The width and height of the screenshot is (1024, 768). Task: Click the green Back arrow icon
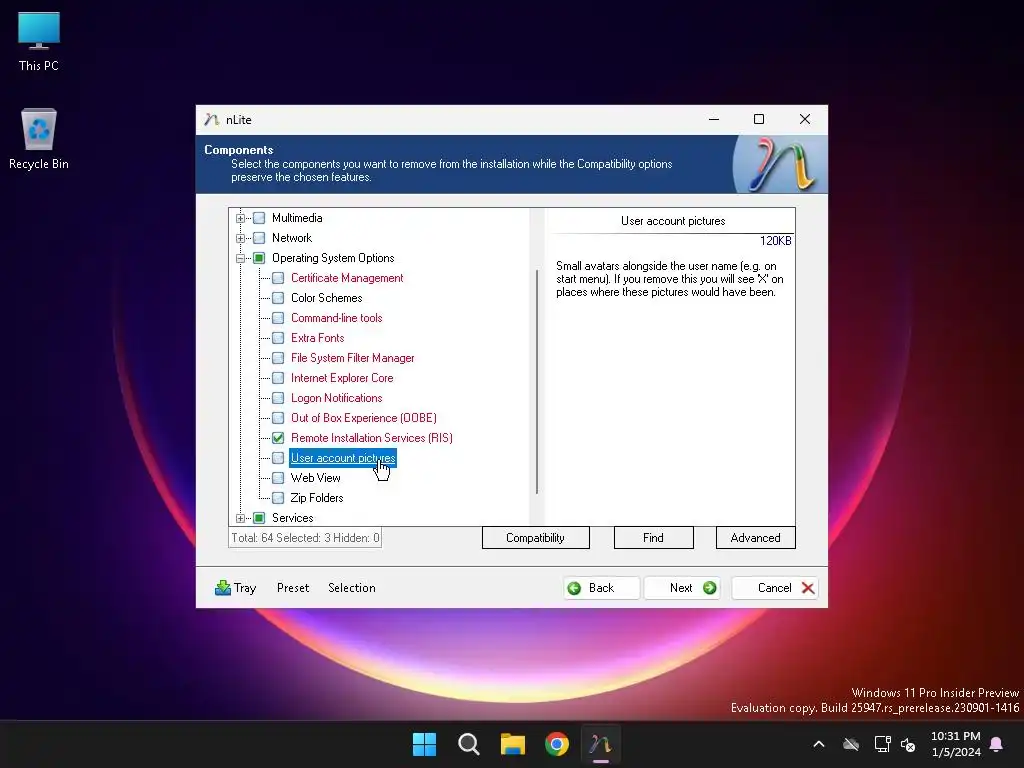tap(574, 588)
